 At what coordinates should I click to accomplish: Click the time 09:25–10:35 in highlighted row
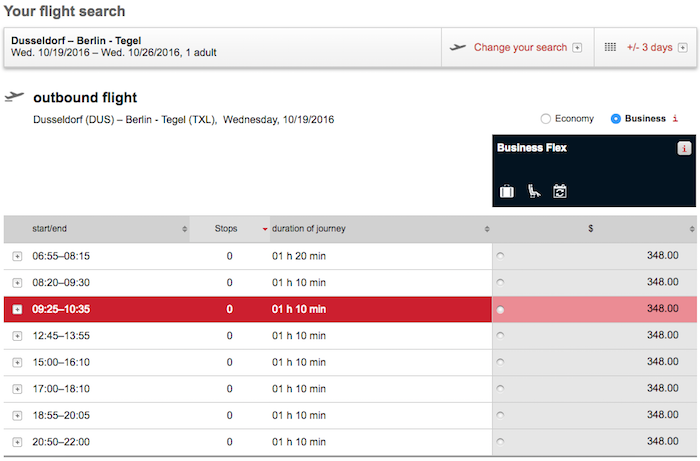click(61, 309)
